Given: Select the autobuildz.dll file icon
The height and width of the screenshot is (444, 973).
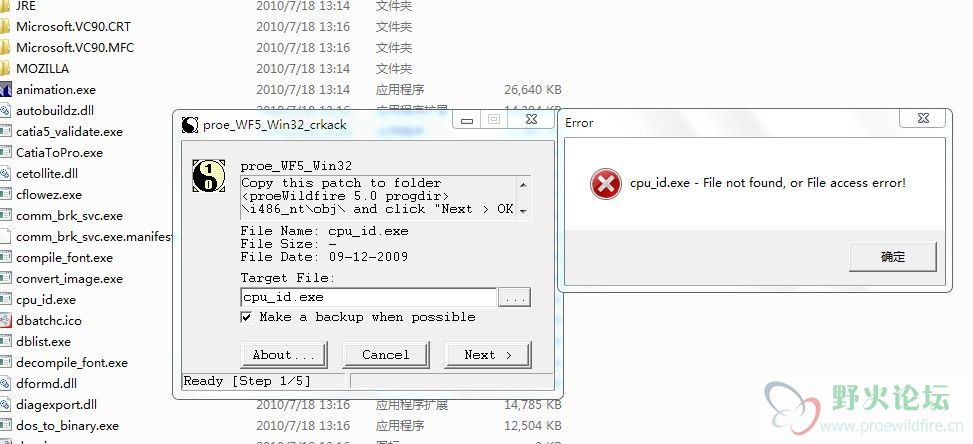Looking at the screenshot, I should click(6, 110).
